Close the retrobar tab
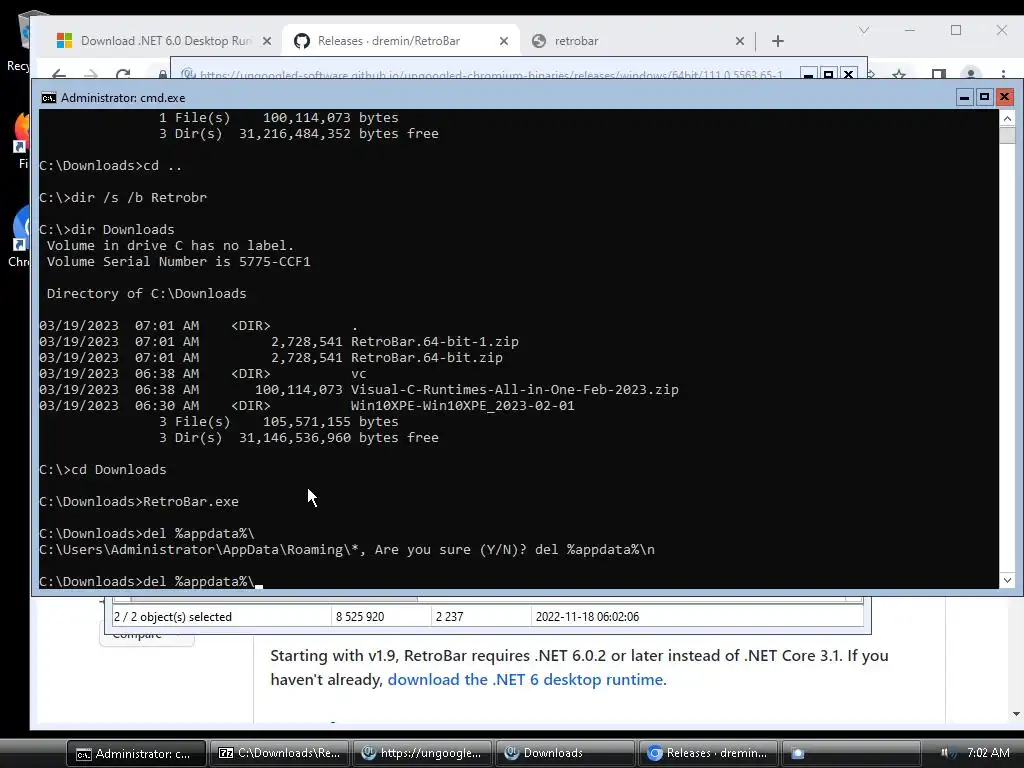The height and width of the screenshot is (768, 1024). [739, 41]
